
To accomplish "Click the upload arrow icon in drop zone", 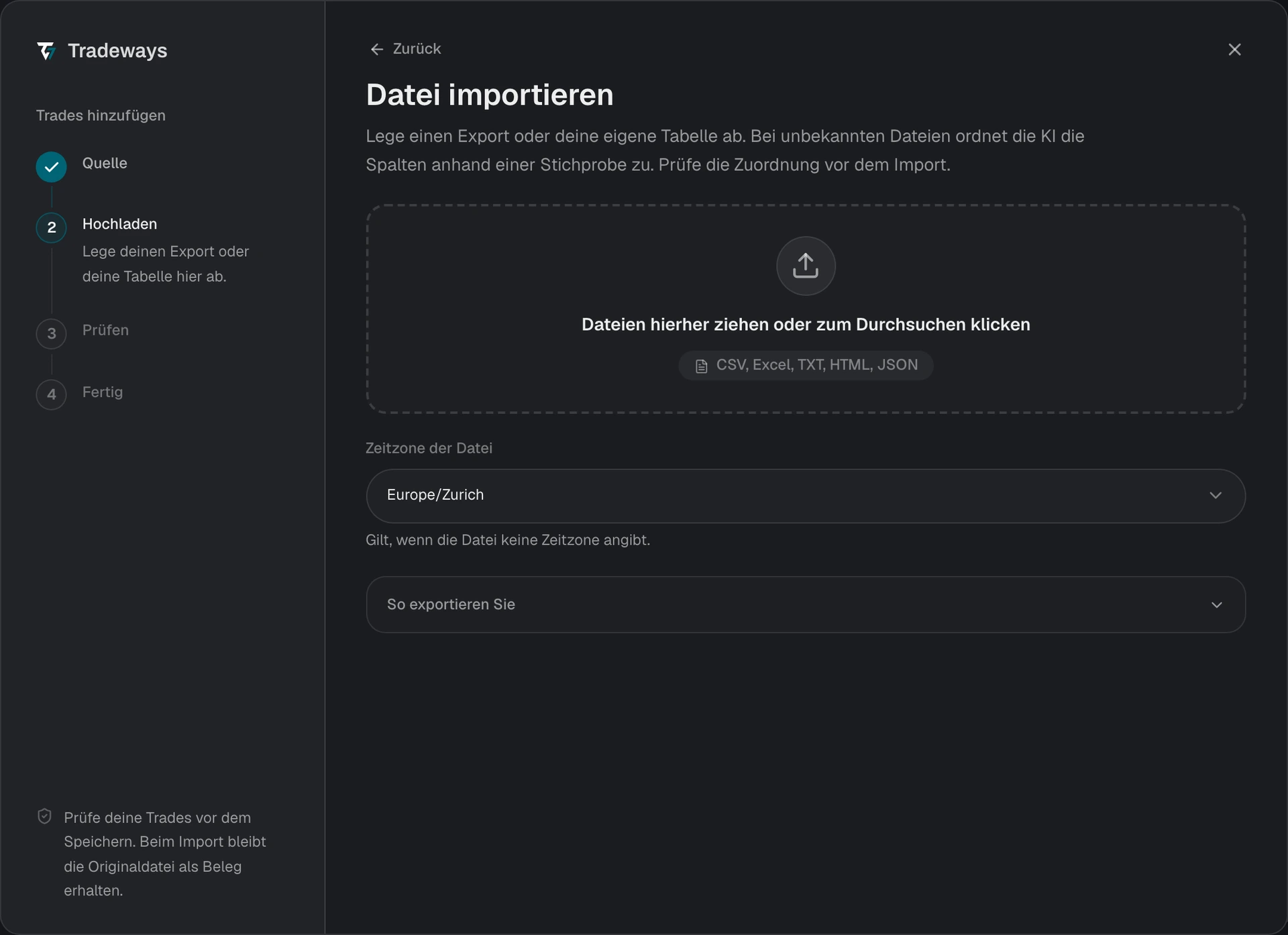I will tap(806, 266).
